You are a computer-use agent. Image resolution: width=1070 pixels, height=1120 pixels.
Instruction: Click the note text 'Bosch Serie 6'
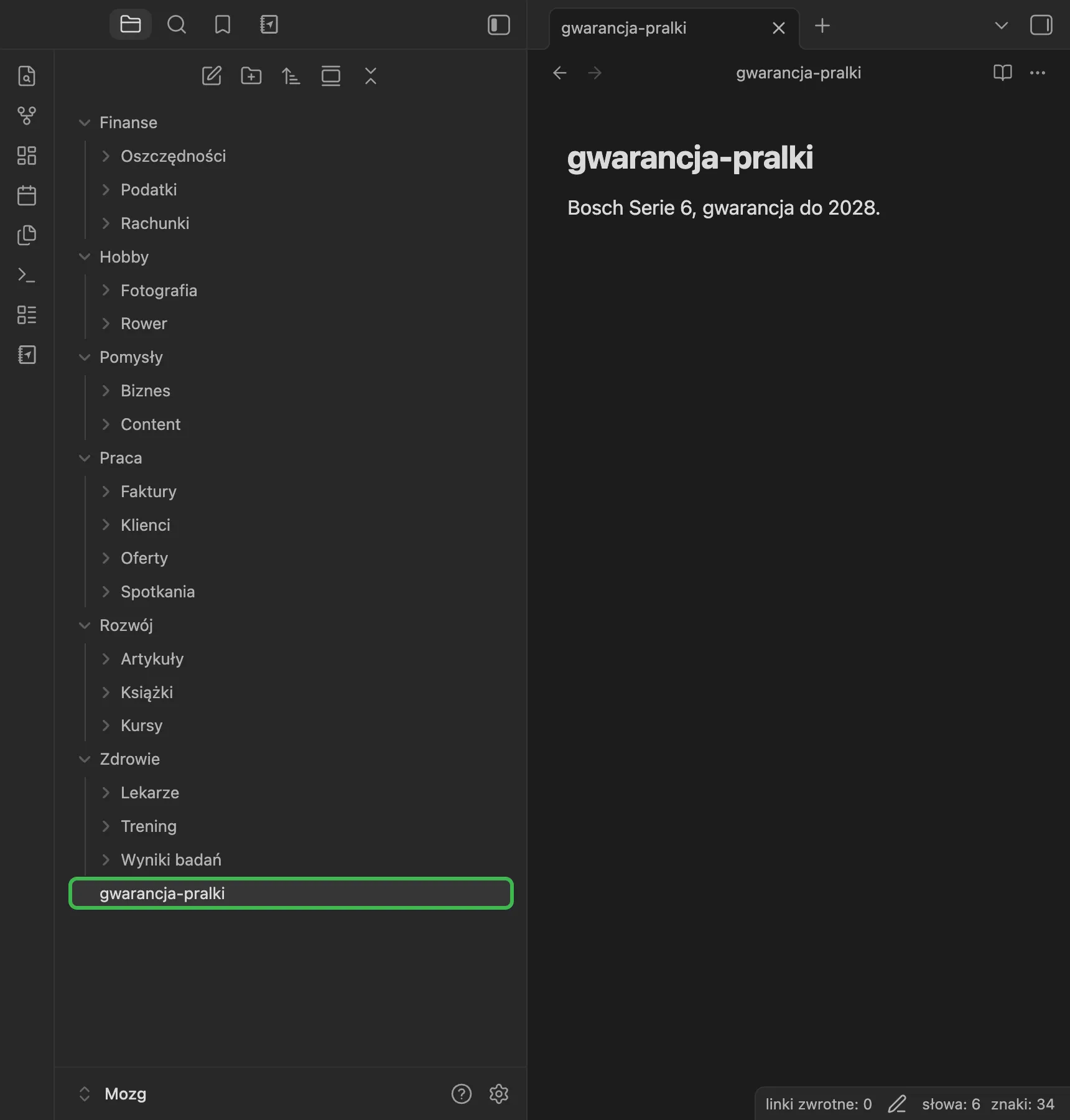click(x=630, y=208)
